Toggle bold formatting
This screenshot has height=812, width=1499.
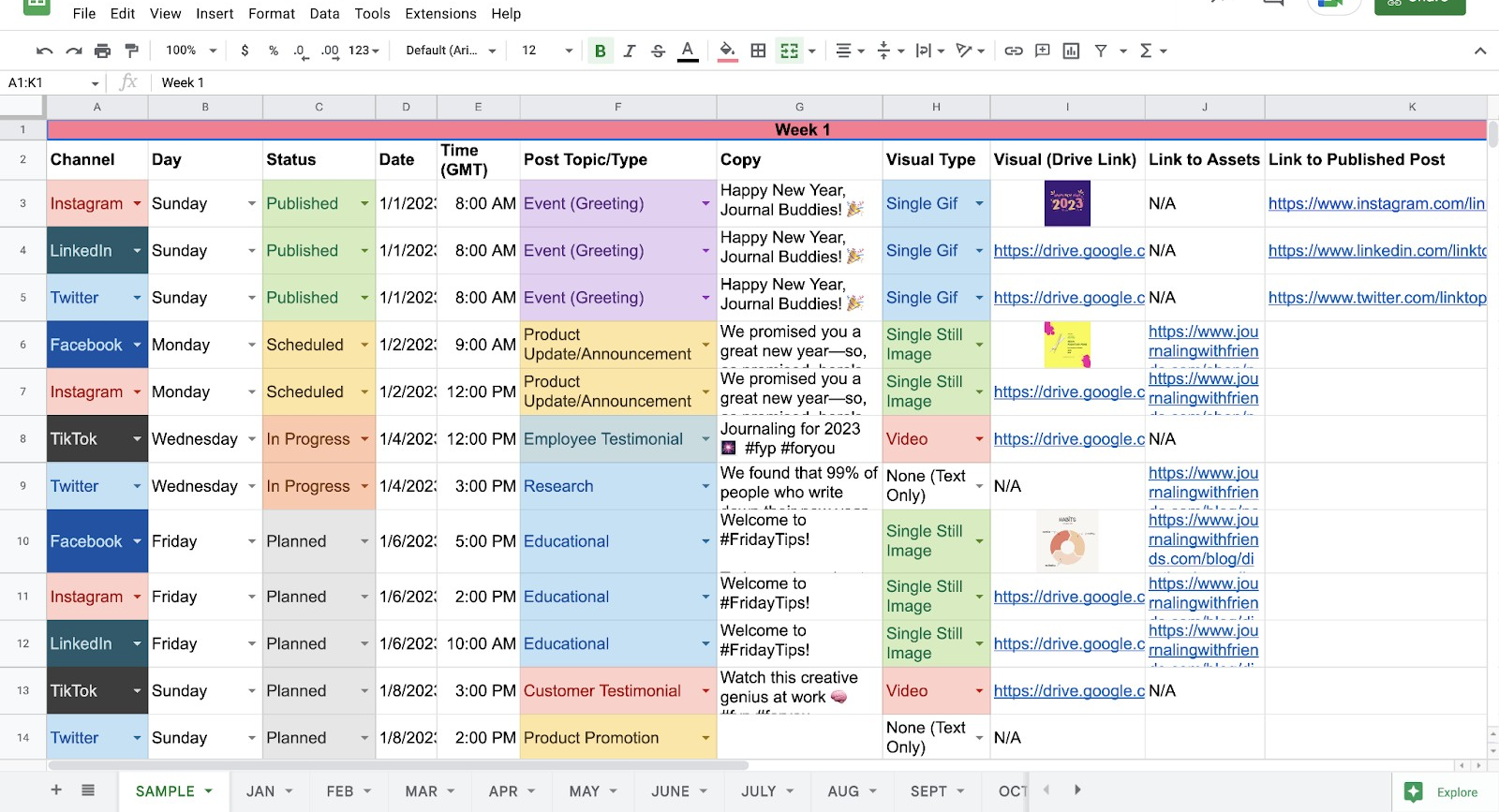click(601, 51)
